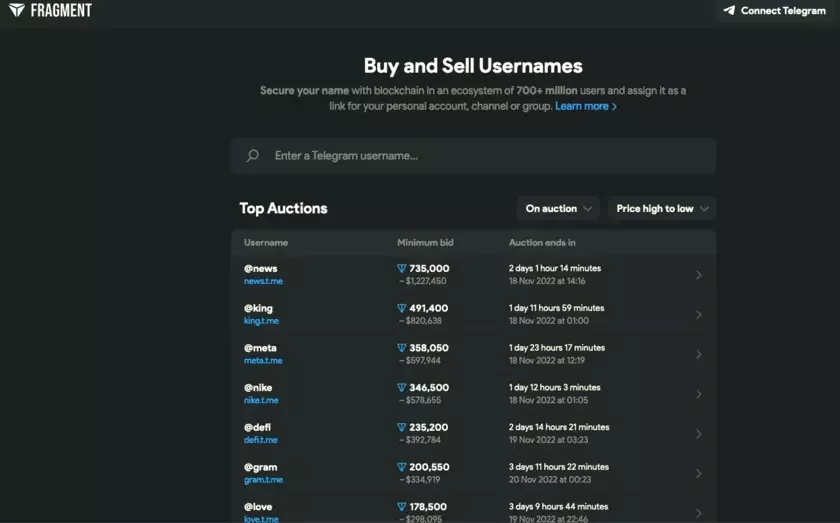The width and height of the screenshot is (840, 523).
Task: Click the Auction ends in column header
Action: 542,243
